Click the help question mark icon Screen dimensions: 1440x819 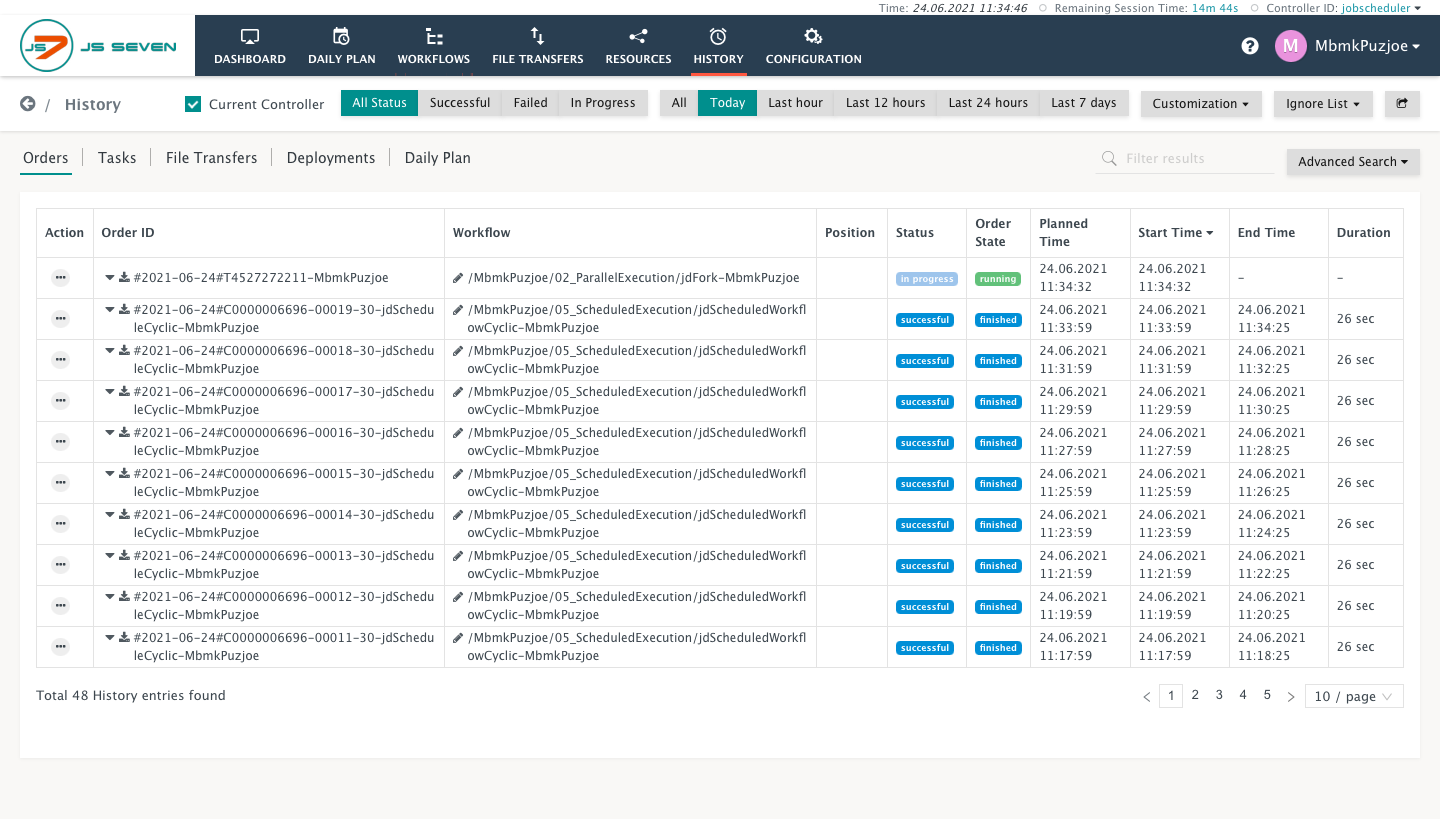[1250, 46]
